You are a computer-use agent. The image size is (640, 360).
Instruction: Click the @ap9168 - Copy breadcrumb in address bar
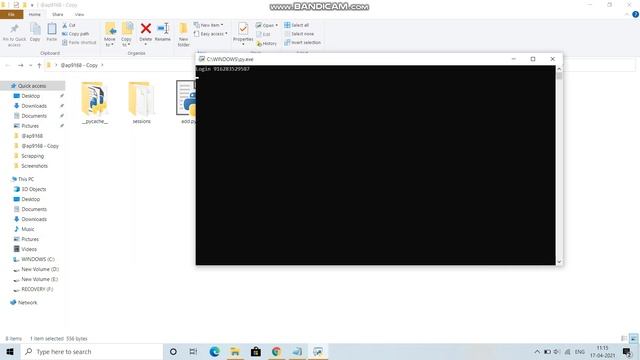(x=79, y=65)
